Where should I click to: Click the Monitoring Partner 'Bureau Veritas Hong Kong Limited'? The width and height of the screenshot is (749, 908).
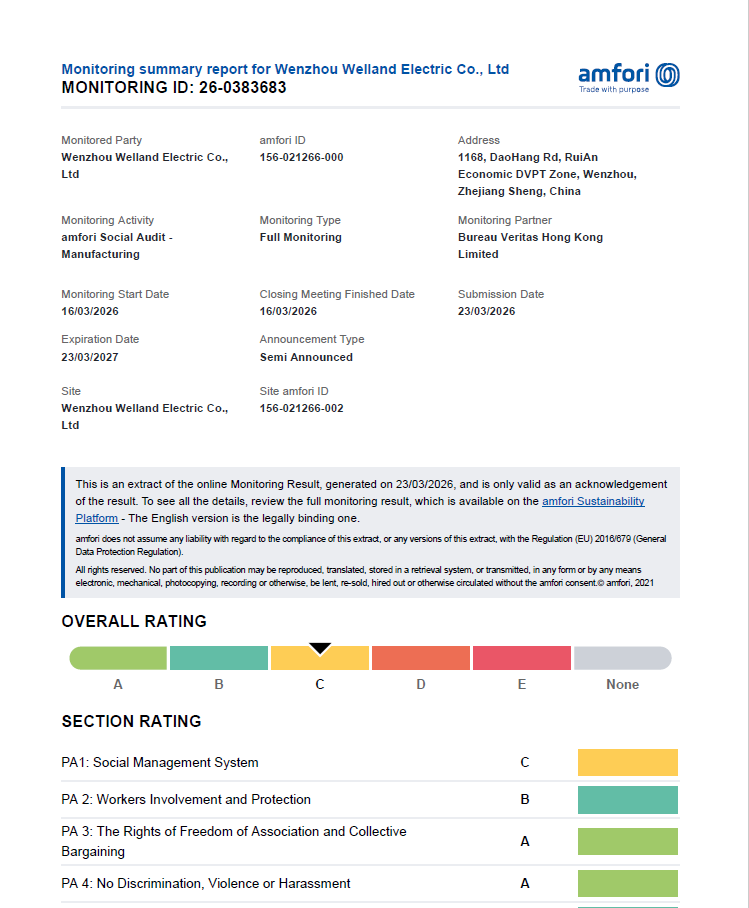point(530,246)
